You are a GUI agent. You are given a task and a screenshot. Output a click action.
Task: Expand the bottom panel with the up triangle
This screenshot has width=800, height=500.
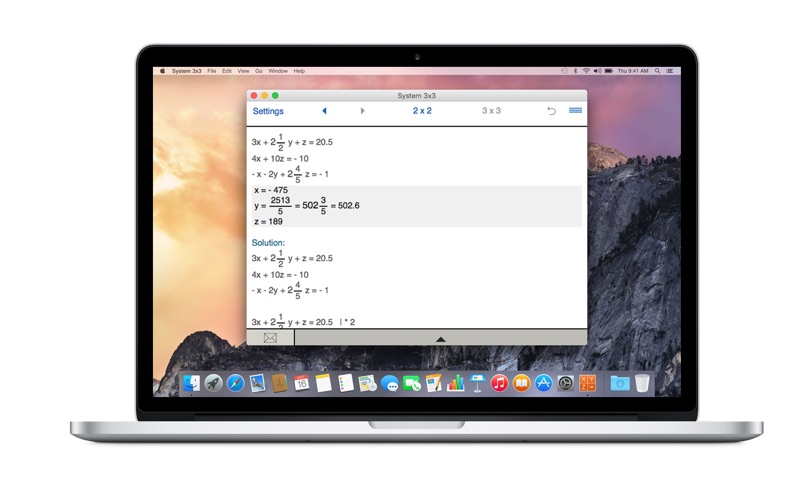pos(441,339)
